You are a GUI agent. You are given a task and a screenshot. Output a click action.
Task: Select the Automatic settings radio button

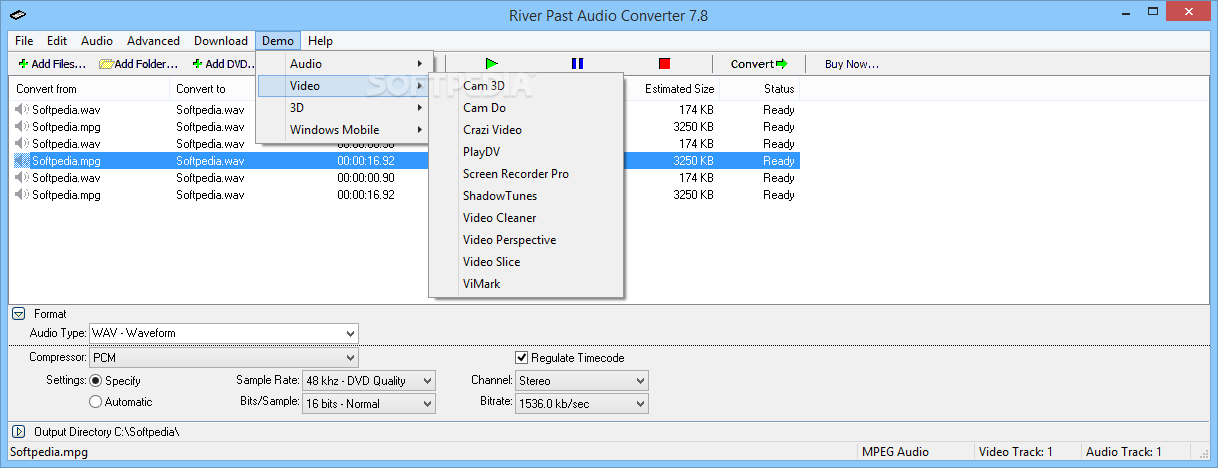point(96,402)
